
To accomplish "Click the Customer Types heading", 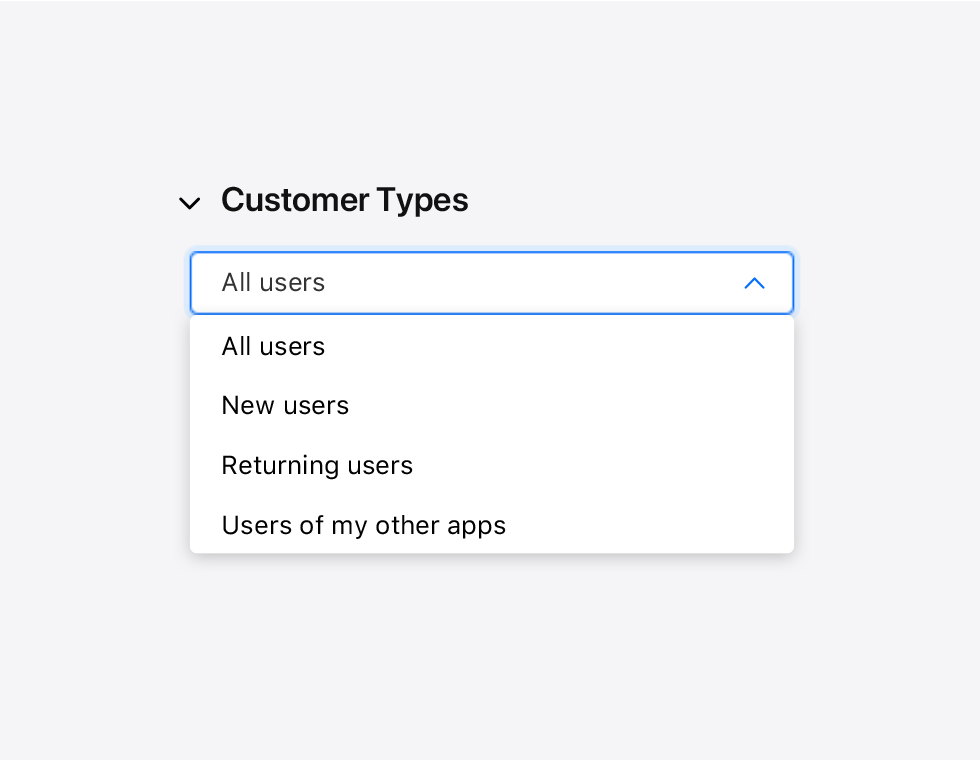I will click(x=344, y=200).
